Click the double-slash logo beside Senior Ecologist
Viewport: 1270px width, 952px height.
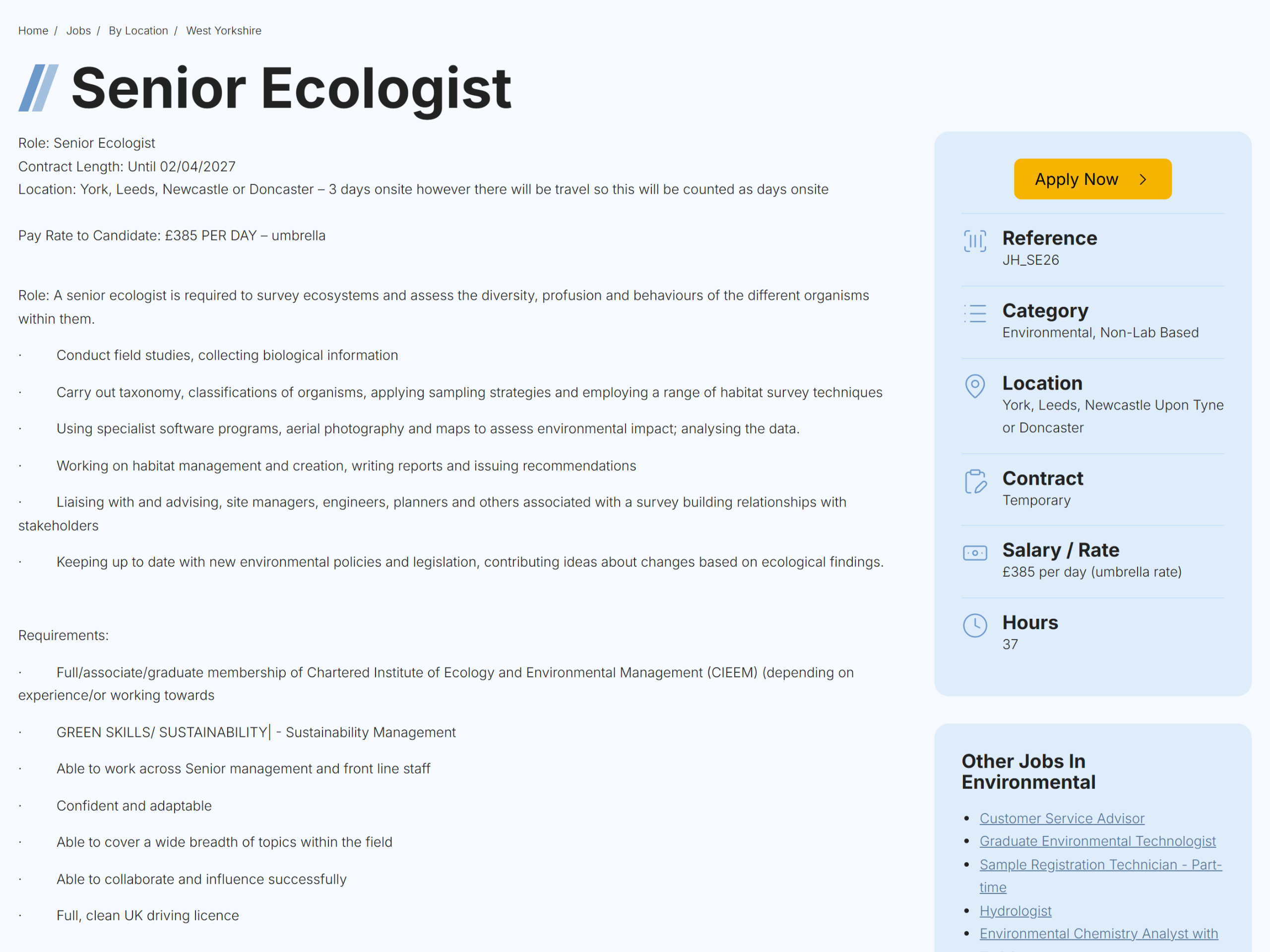pos(39,88)
